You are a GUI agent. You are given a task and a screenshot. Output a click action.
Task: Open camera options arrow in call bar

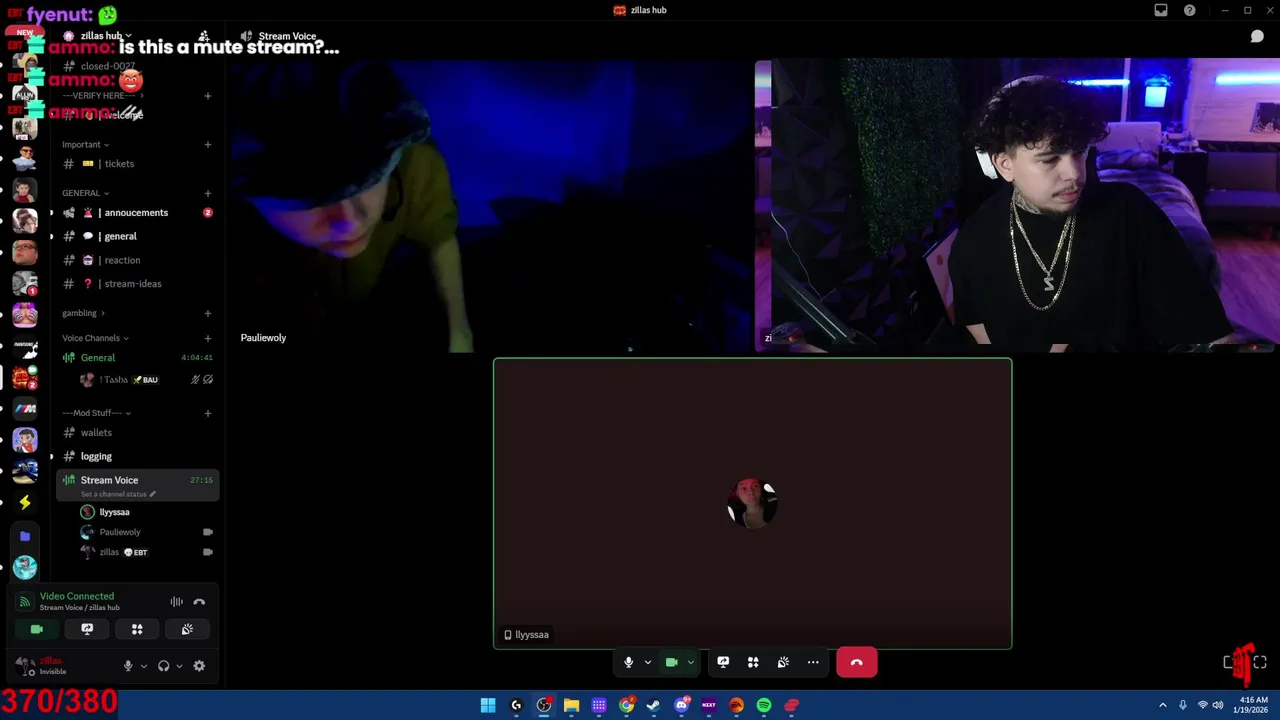click(690, 662)
